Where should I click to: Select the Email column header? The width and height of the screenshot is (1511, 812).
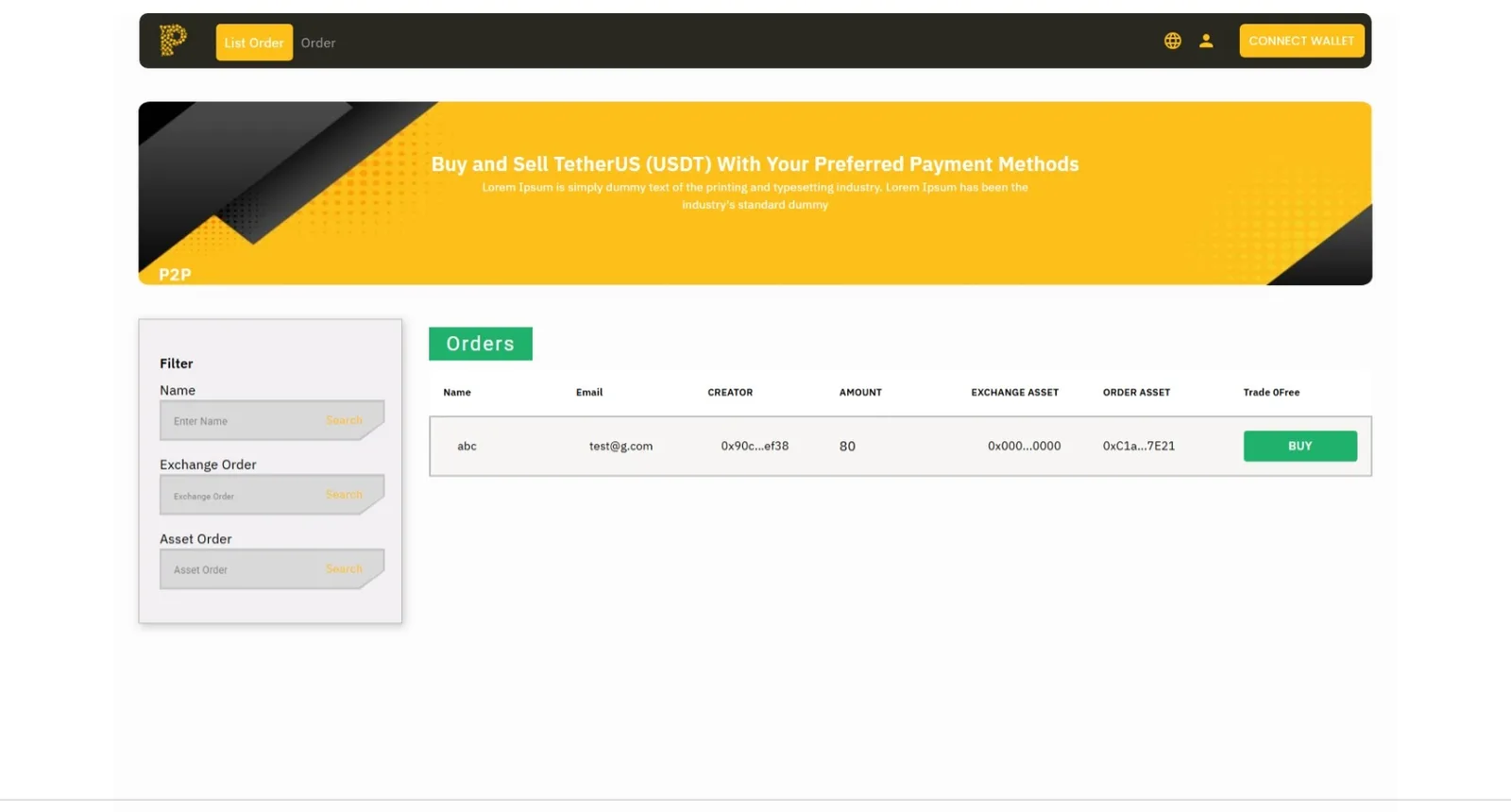pyautogui.click(x=589, y=392)
